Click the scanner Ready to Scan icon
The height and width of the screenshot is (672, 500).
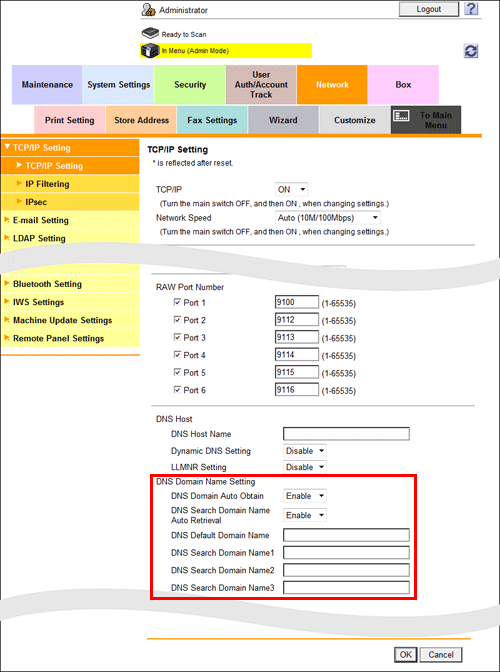[150, 33]
